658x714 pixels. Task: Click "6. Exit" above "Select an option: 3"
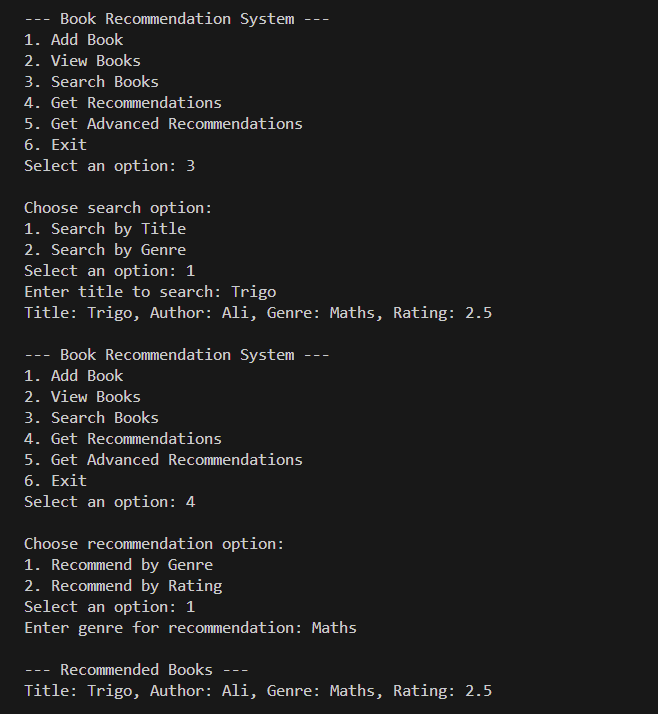pyautogui.click(x=56, y=145)
